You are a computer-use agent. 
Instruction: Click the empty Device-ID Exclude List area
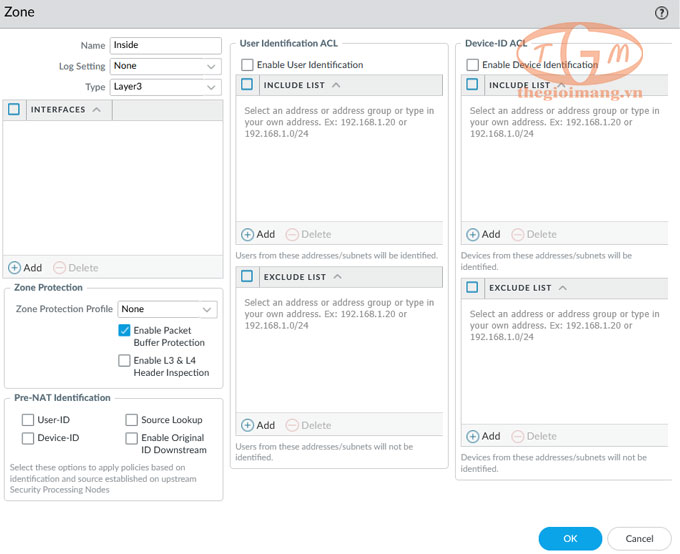564,361
